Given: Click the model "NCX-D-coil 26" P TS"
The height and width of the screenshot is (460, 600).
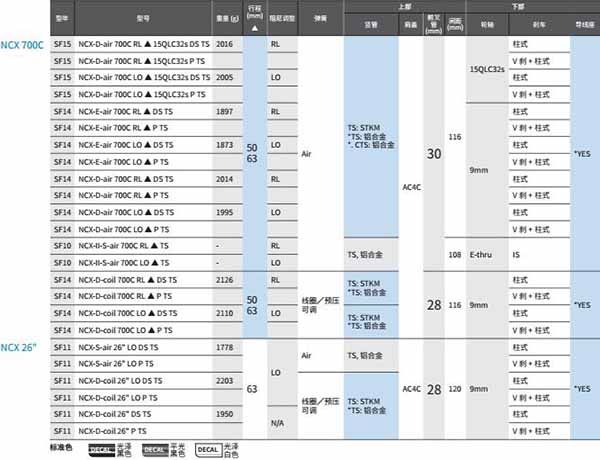Looking at the screenshot, I should click(x=112, y=431).
